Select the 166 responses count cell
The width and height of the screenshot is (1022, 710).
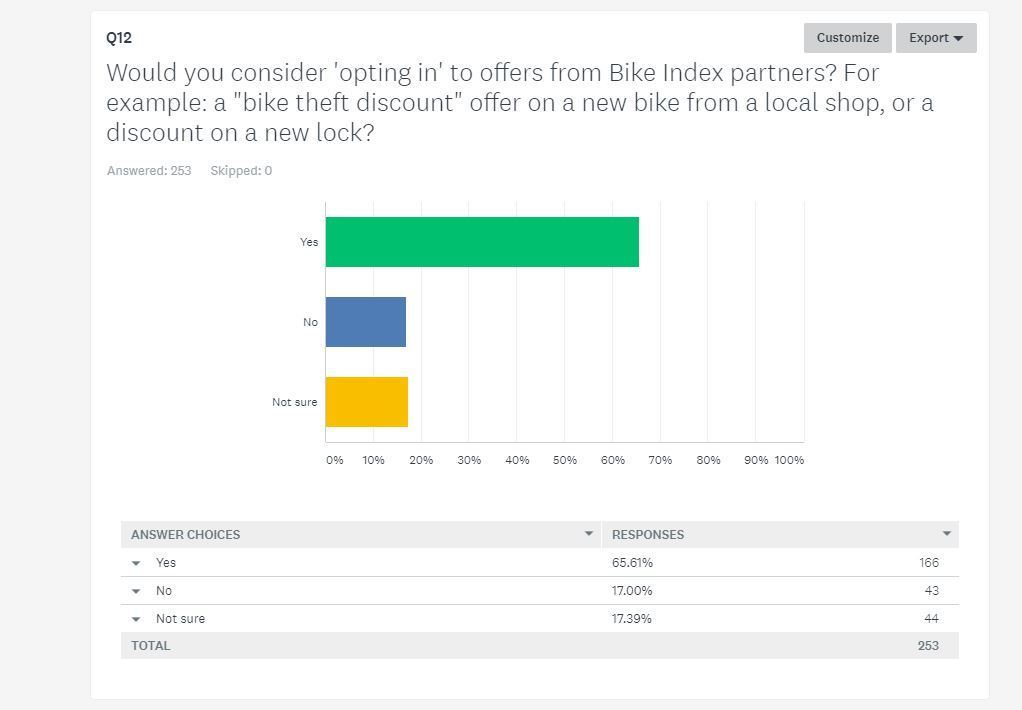tap(928, 563)
